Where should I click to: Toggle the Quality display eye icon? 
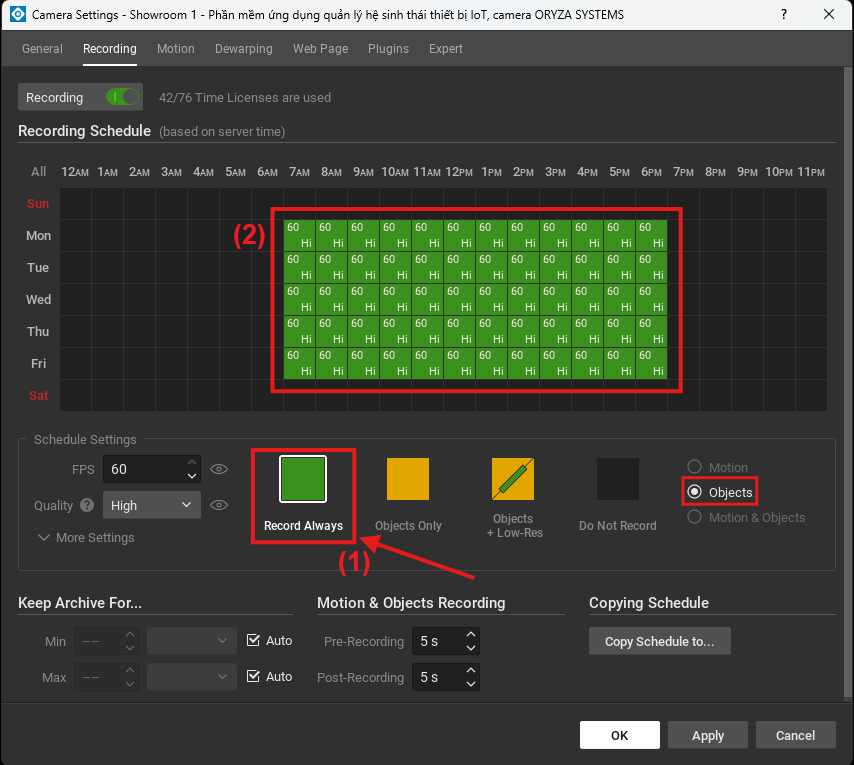click(x=219, y=505)
